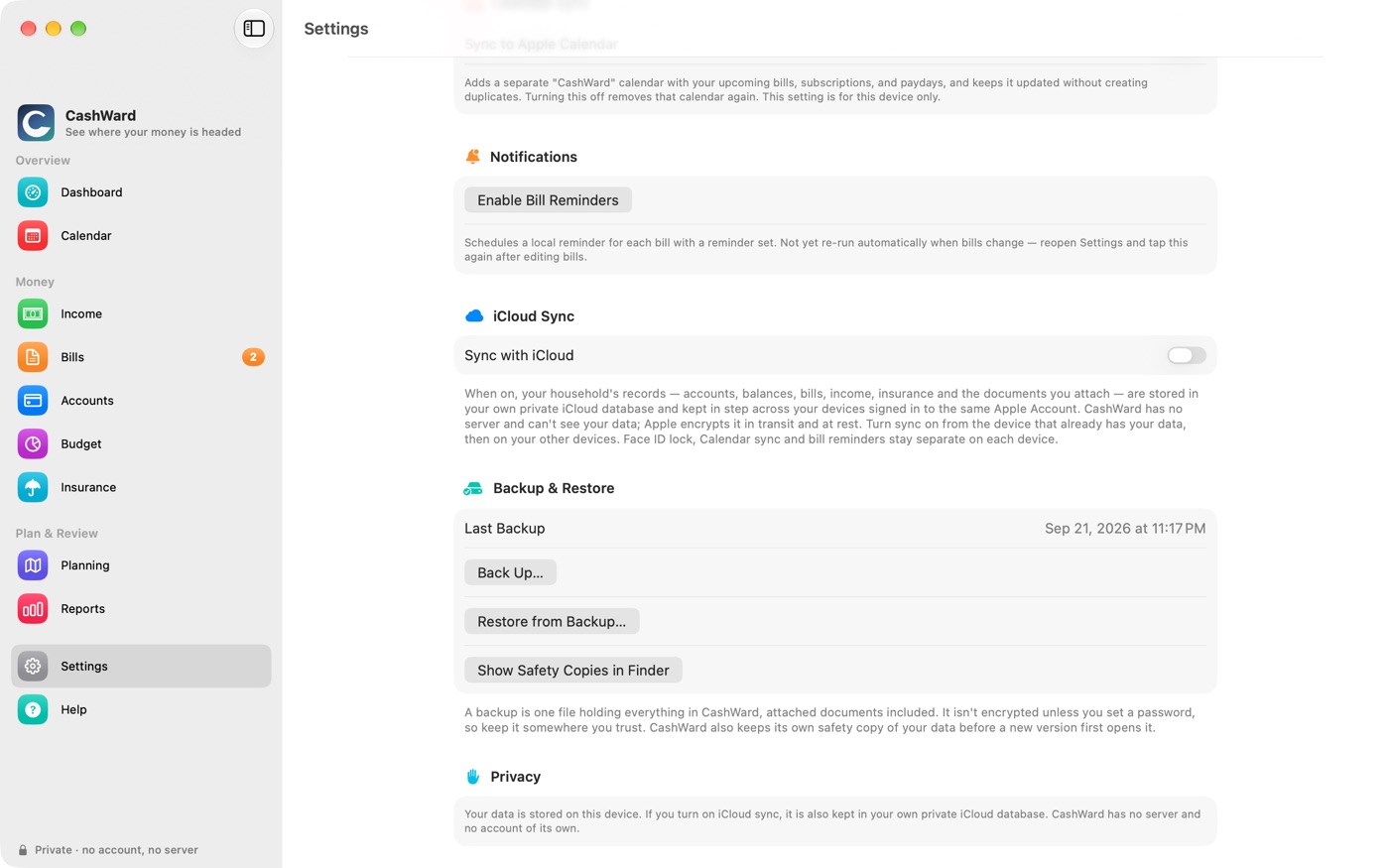Click the Settings gear icon
The image size is (1389, 868).
33,667
